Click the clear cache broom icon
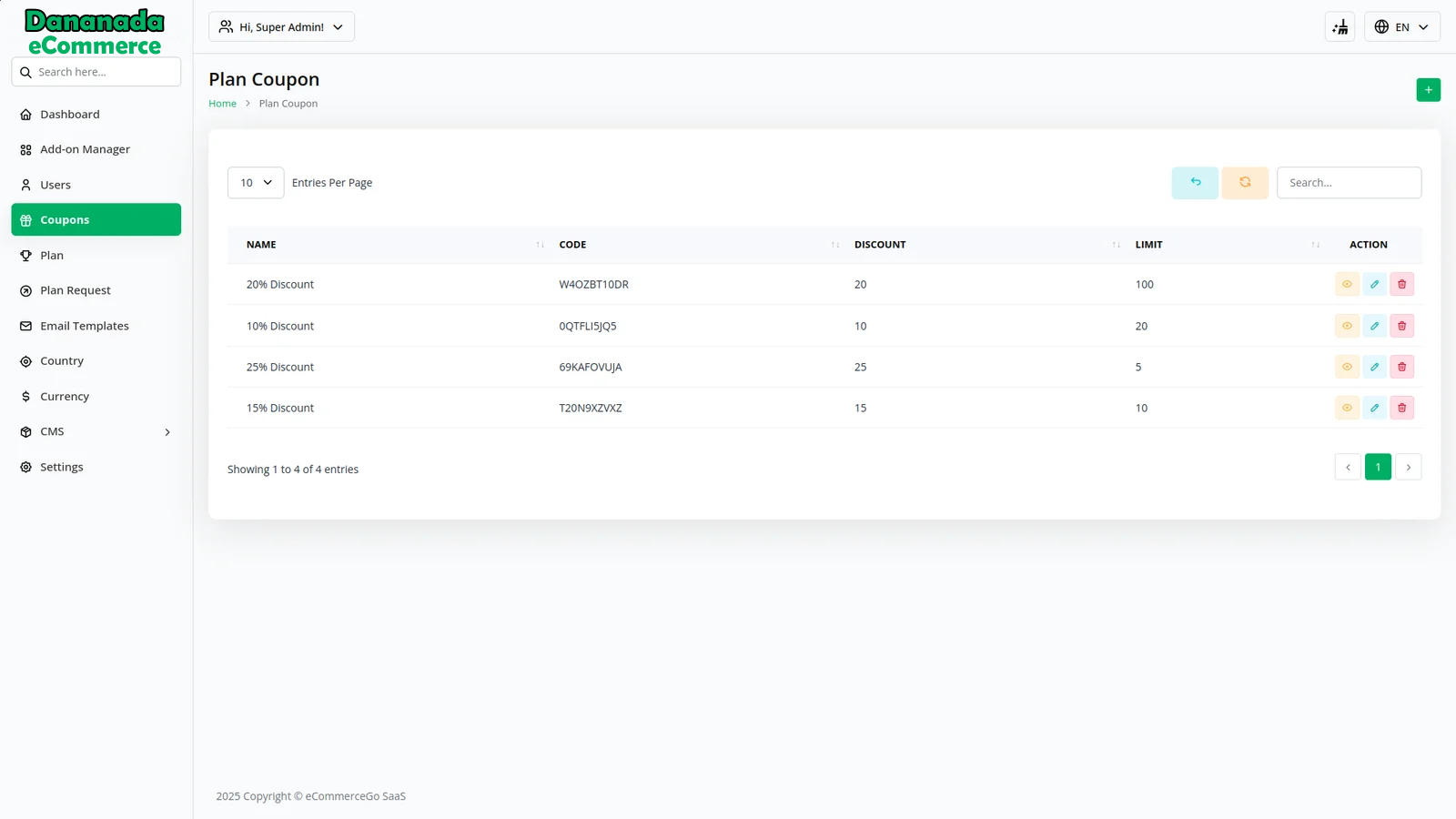This screenshot has height=819, width=1456. click(x=1340, y=27)
